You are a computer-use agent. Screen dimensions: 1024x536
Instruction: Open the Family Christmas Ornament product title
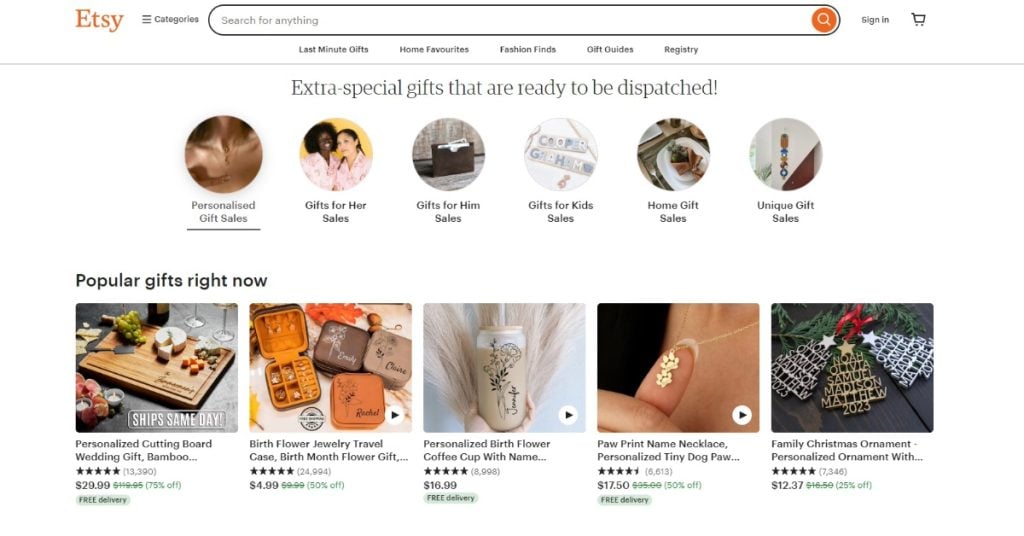click(x=841, y=450)
